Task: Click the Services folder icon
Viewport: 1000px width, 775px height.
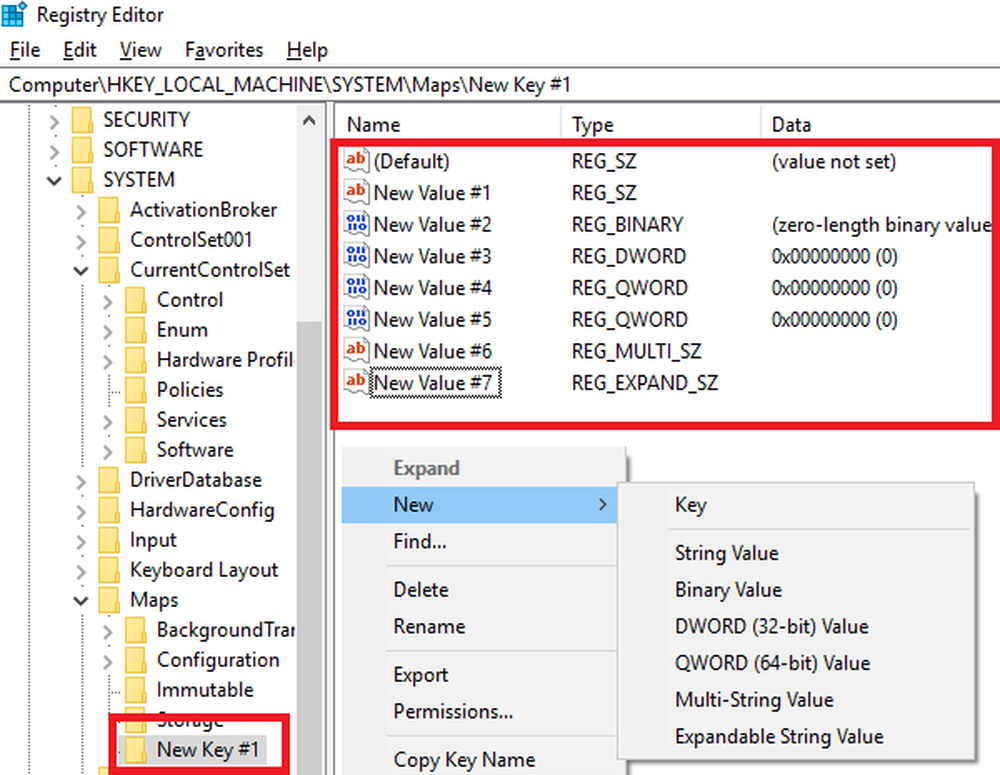Action: [x=136, y=419]
